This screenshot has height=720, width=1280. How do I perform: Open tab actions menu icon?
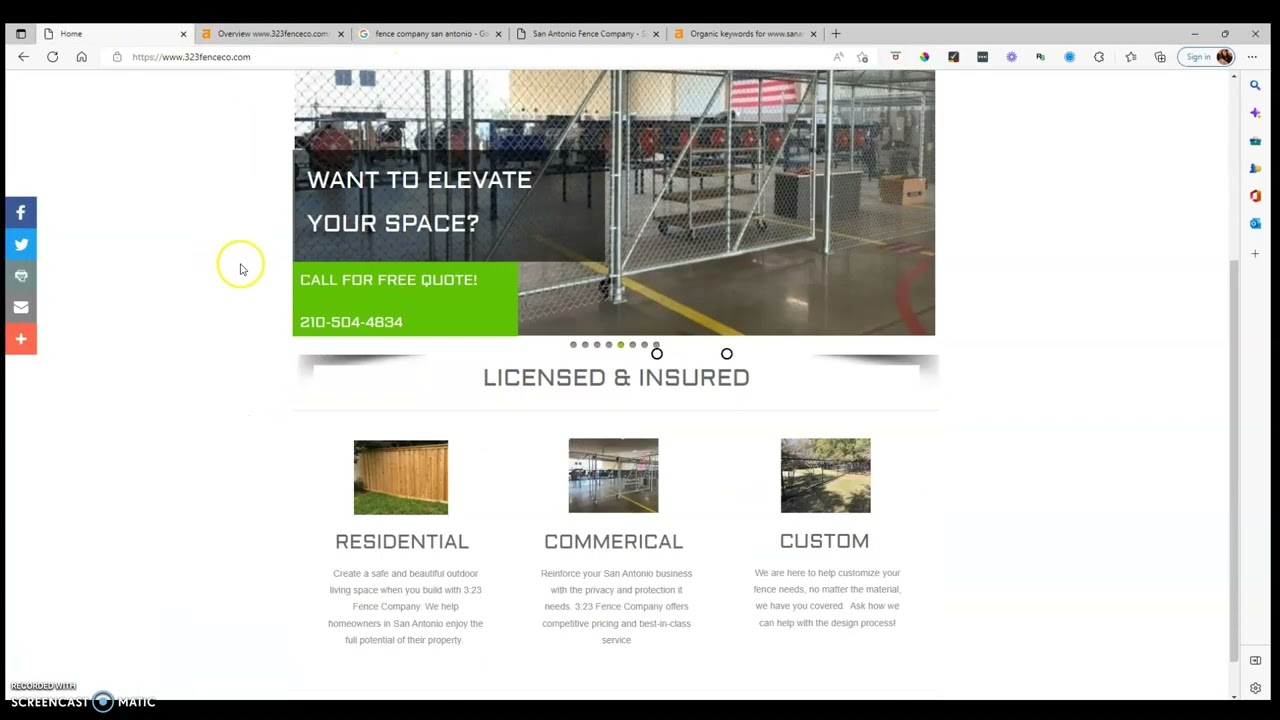click(21, 34)
